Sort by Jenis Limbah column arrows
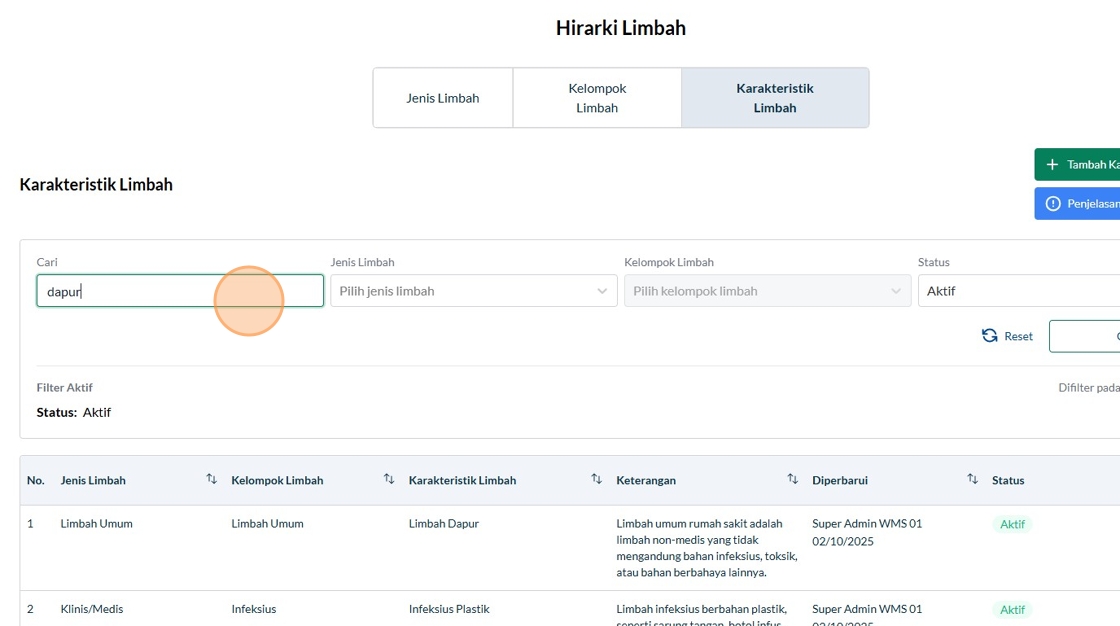The width and height of the screenshot is (1120, 626). [211, 480]
